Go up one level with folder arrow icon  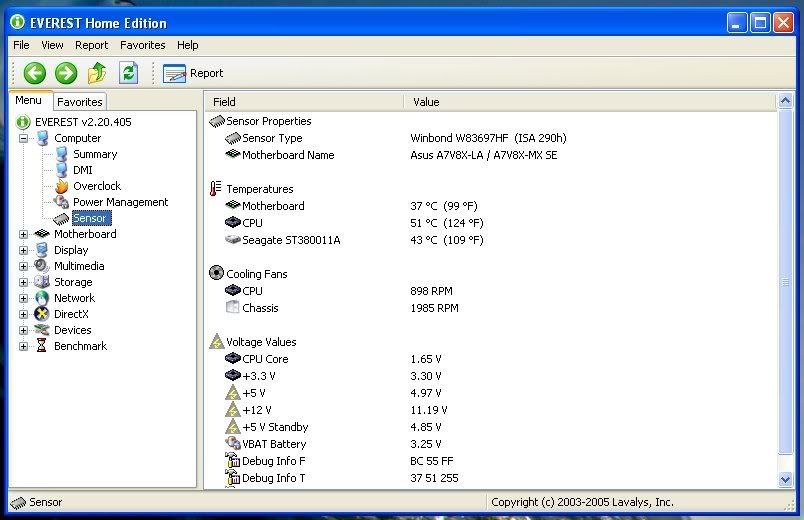click(x=97, y=73)
